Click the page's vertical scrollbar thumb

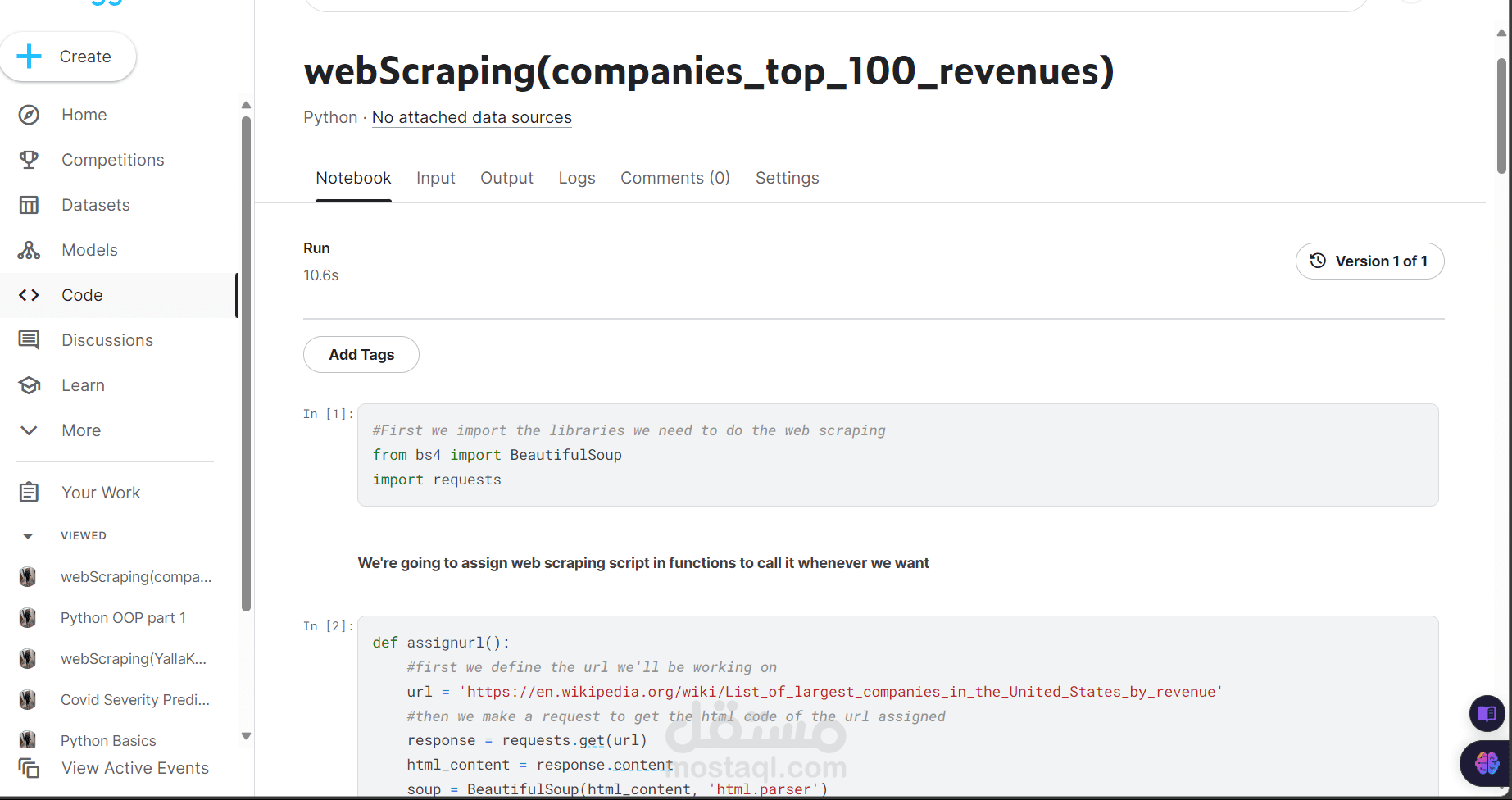point(1501,115)
